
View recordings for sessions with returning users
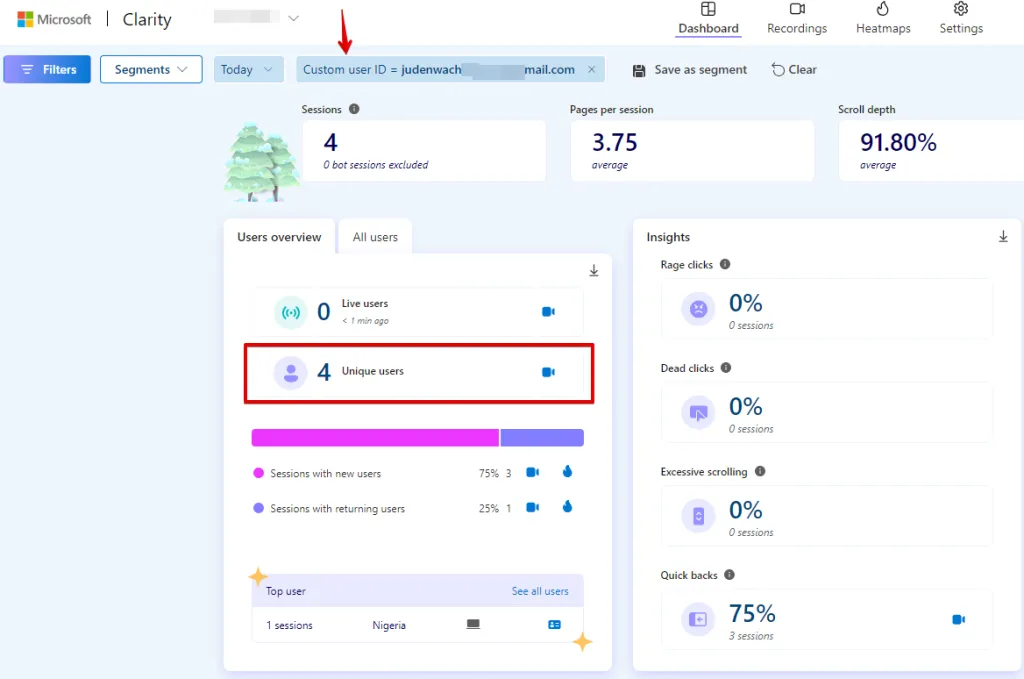click(532, 507)
